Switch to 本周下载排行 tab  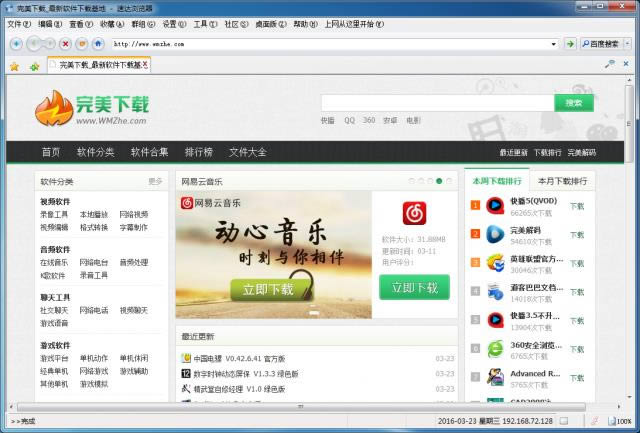click(497, 181)
